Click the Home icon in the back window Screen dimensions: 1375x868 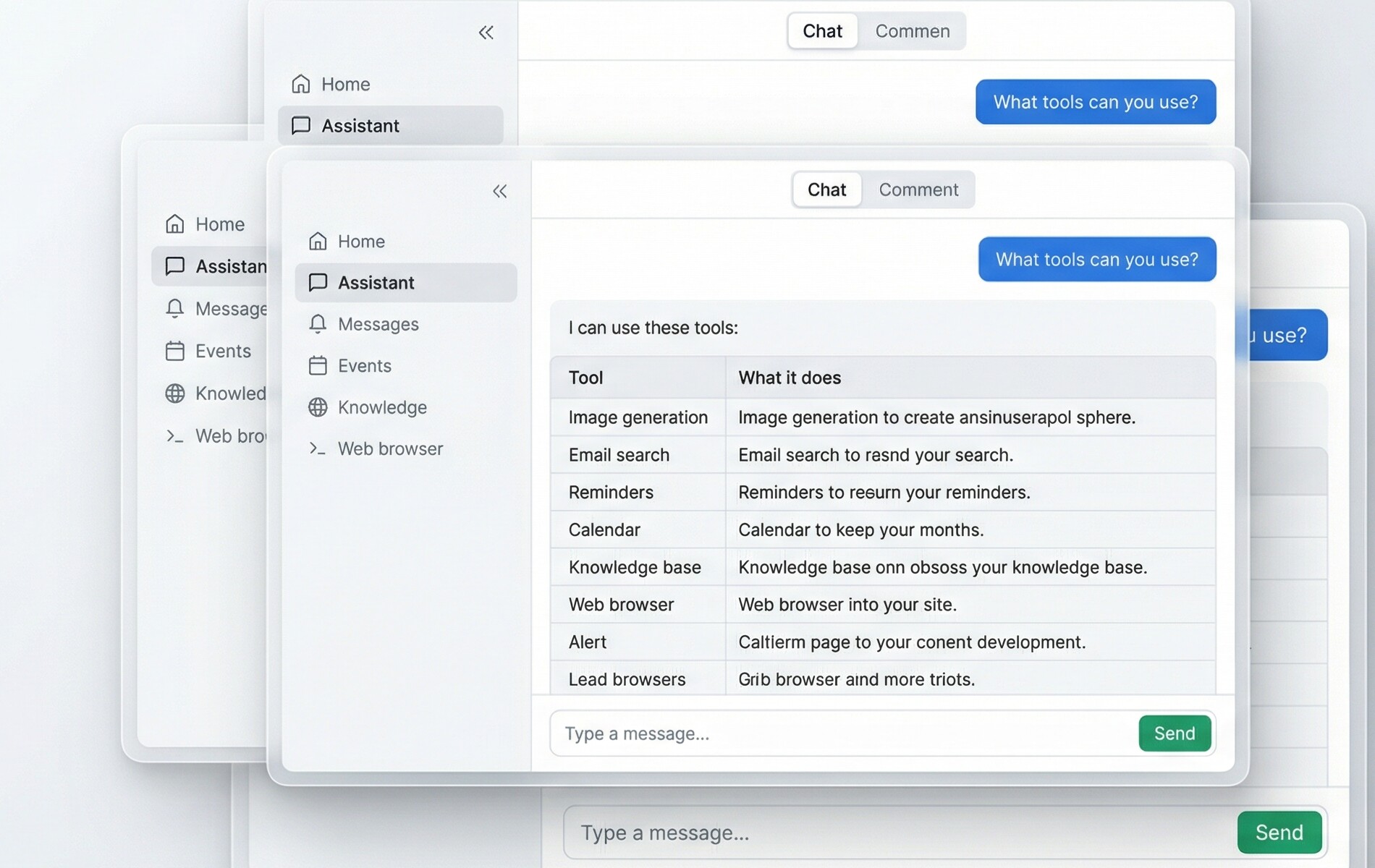point(302,84)
